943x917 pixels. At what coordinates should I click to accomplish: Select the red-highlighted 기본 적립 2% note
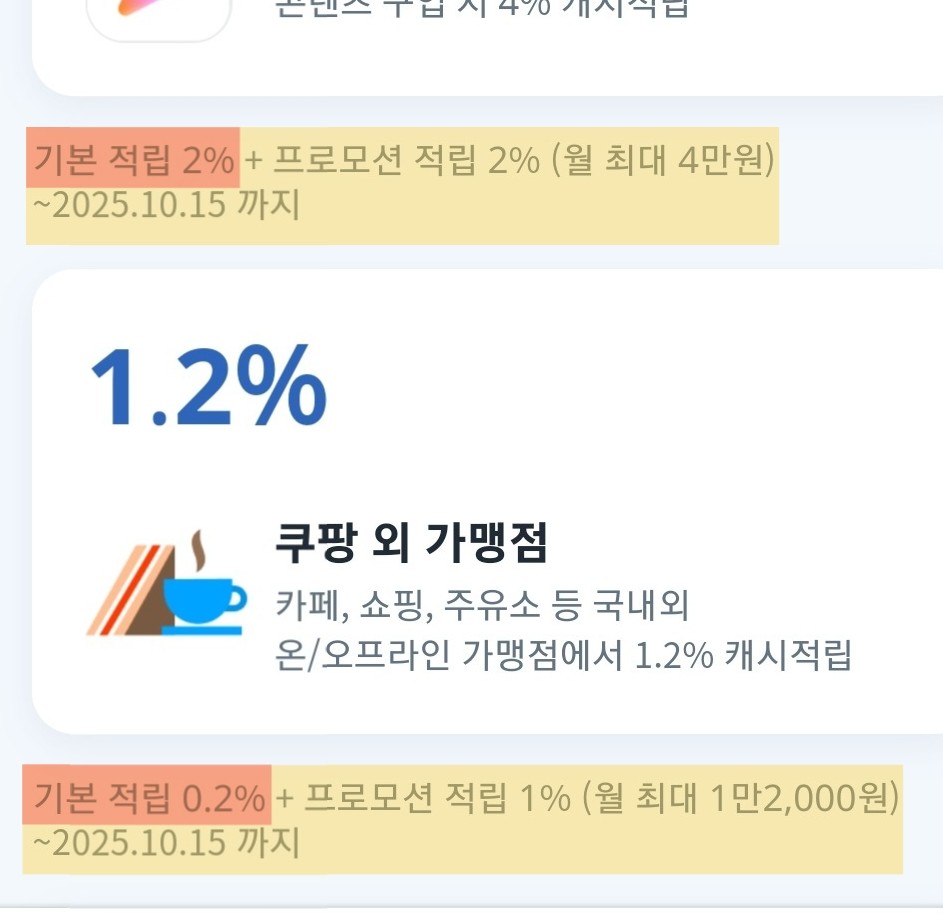coord(134,159)
